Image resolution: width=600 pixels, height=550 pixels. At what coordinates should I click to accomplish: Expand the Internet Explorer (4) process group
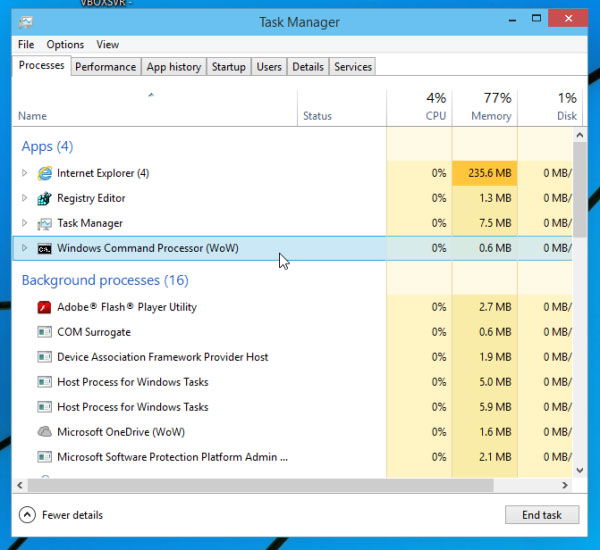pos(24,173)
